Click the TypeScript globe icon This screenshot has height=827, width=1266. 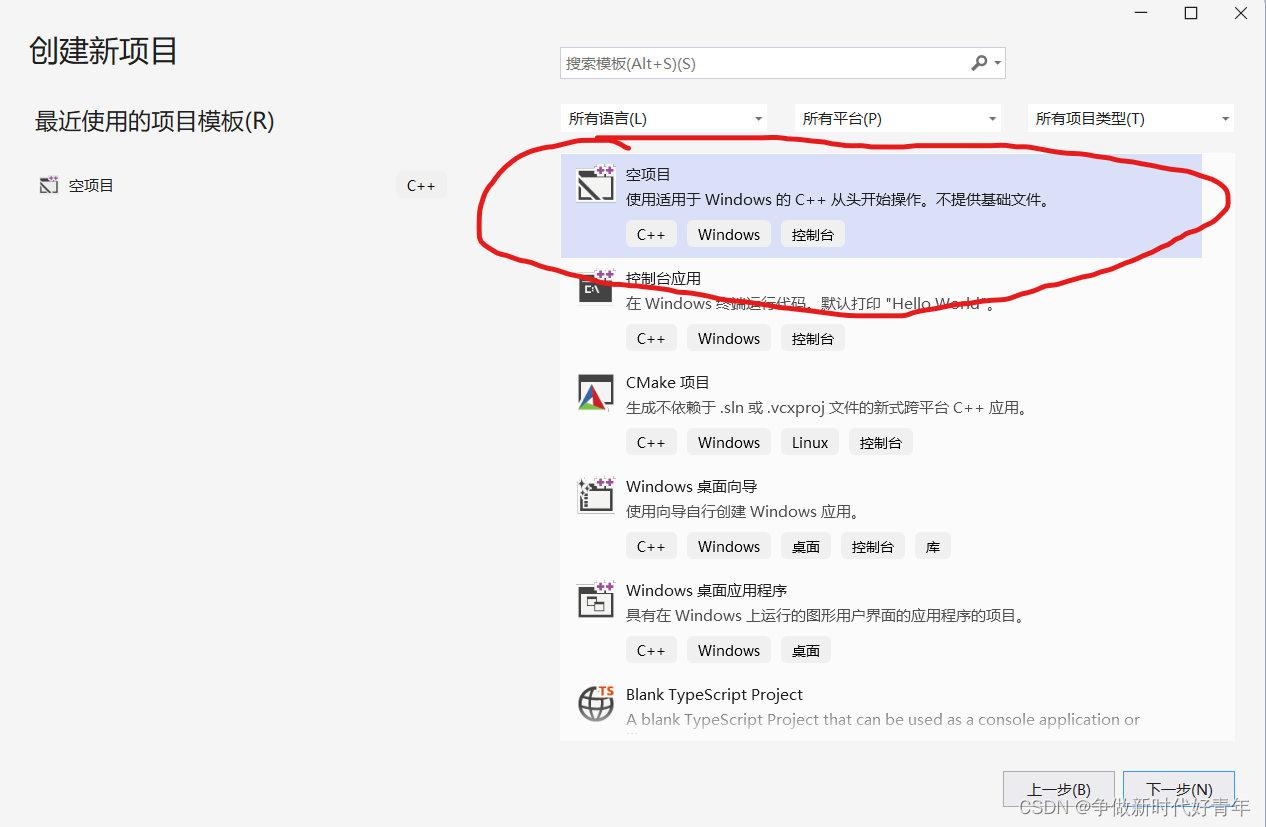596,704
